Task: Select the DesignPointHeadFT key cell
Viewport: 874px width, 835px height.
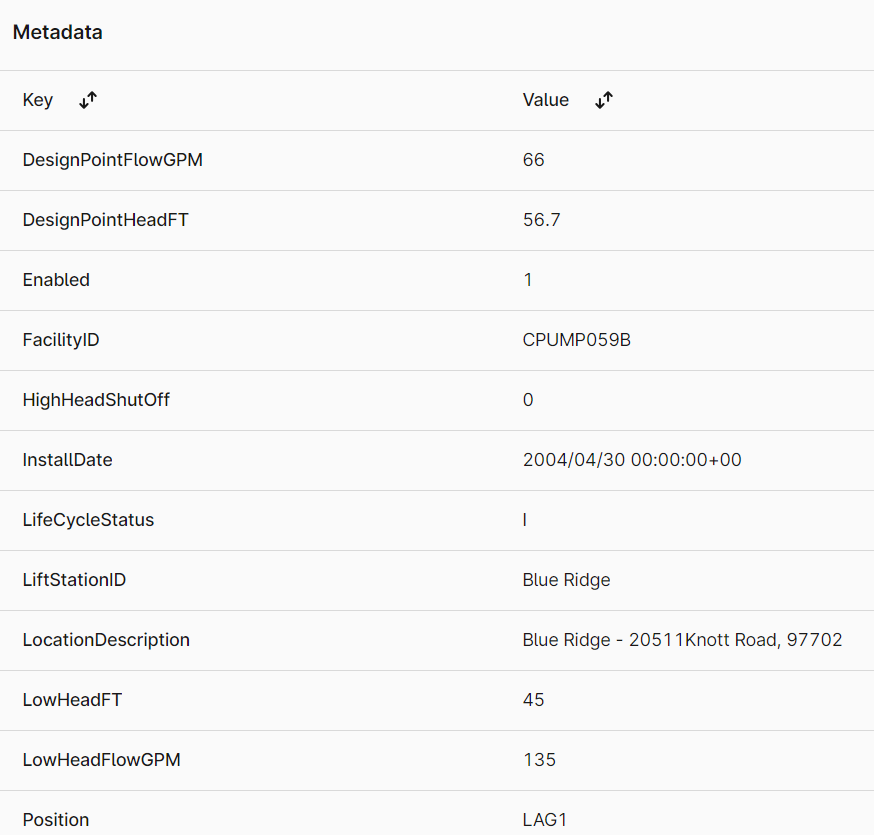Action: [105, 220]
